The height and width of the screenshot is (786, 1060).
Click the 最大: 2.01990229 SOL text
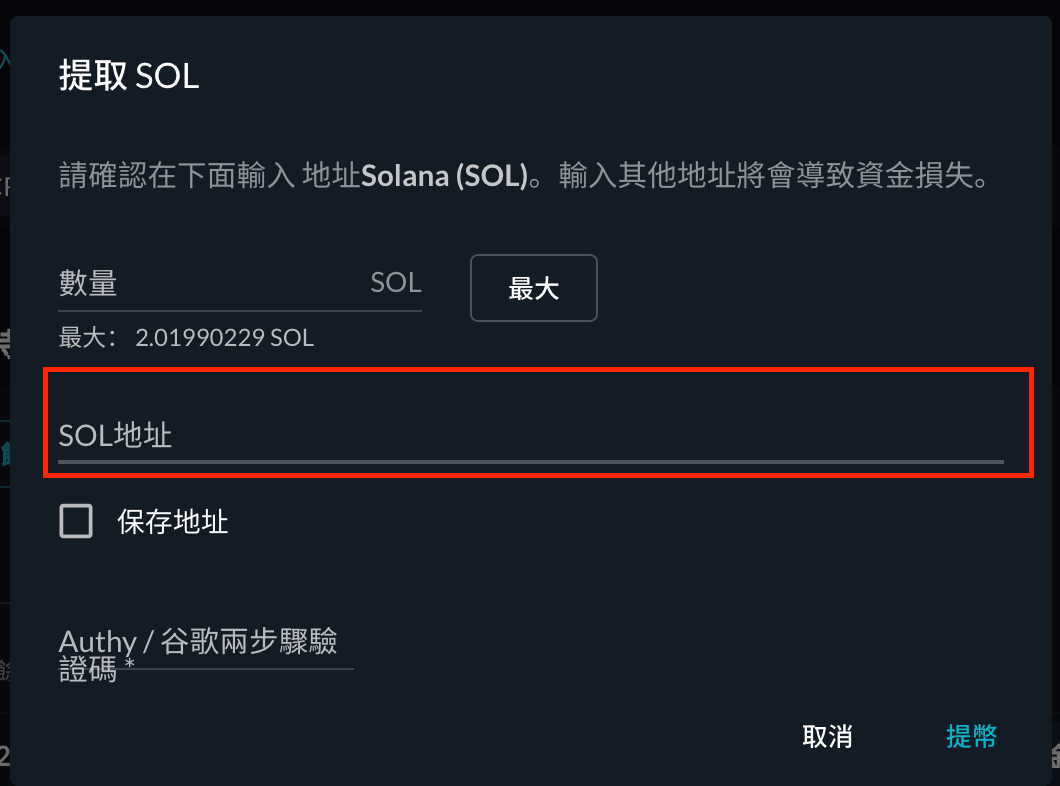184,337
